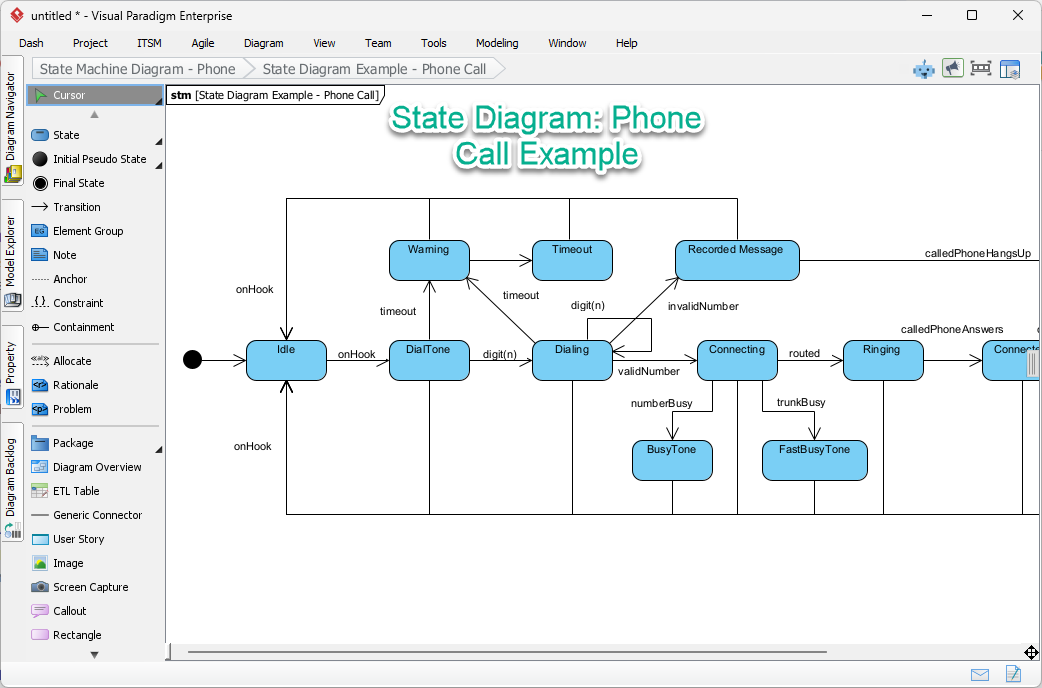Switch to the Model Explorer sidebar tab
1042x688 pixels.
point(12,247)
